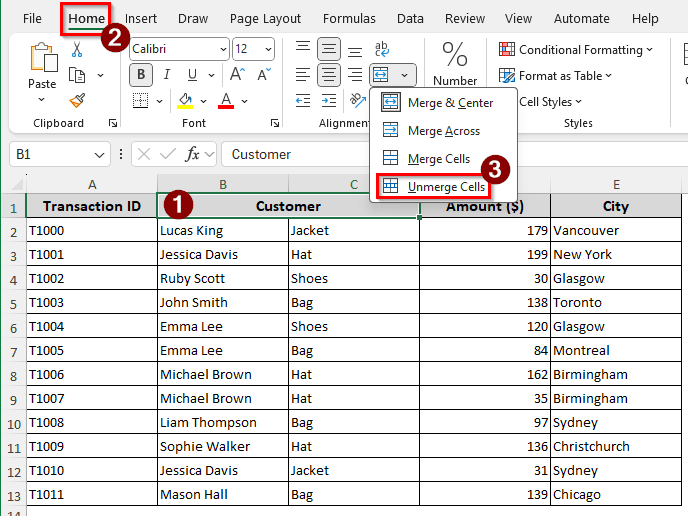Select row 5 header

click(13, 303)
